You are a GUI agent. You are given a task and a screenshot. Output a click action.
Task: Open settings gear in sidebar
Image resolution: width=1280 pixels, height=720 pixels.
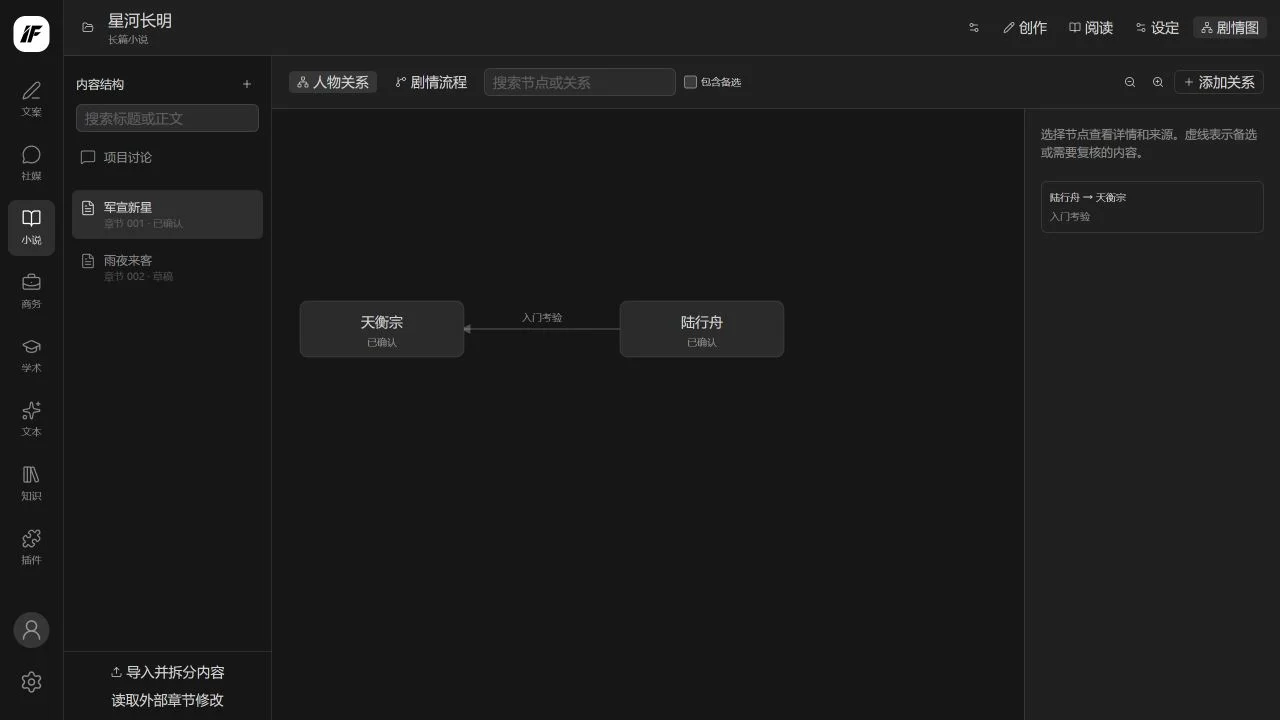[x=31, y=682]
